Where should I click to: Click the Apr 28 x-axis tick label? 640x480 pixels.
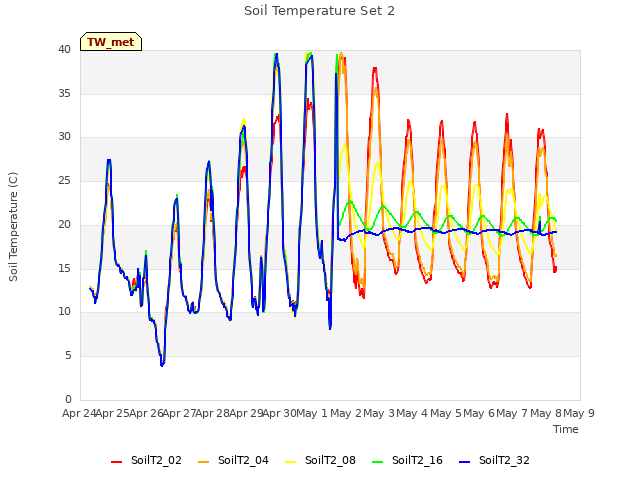pos(213,413)
